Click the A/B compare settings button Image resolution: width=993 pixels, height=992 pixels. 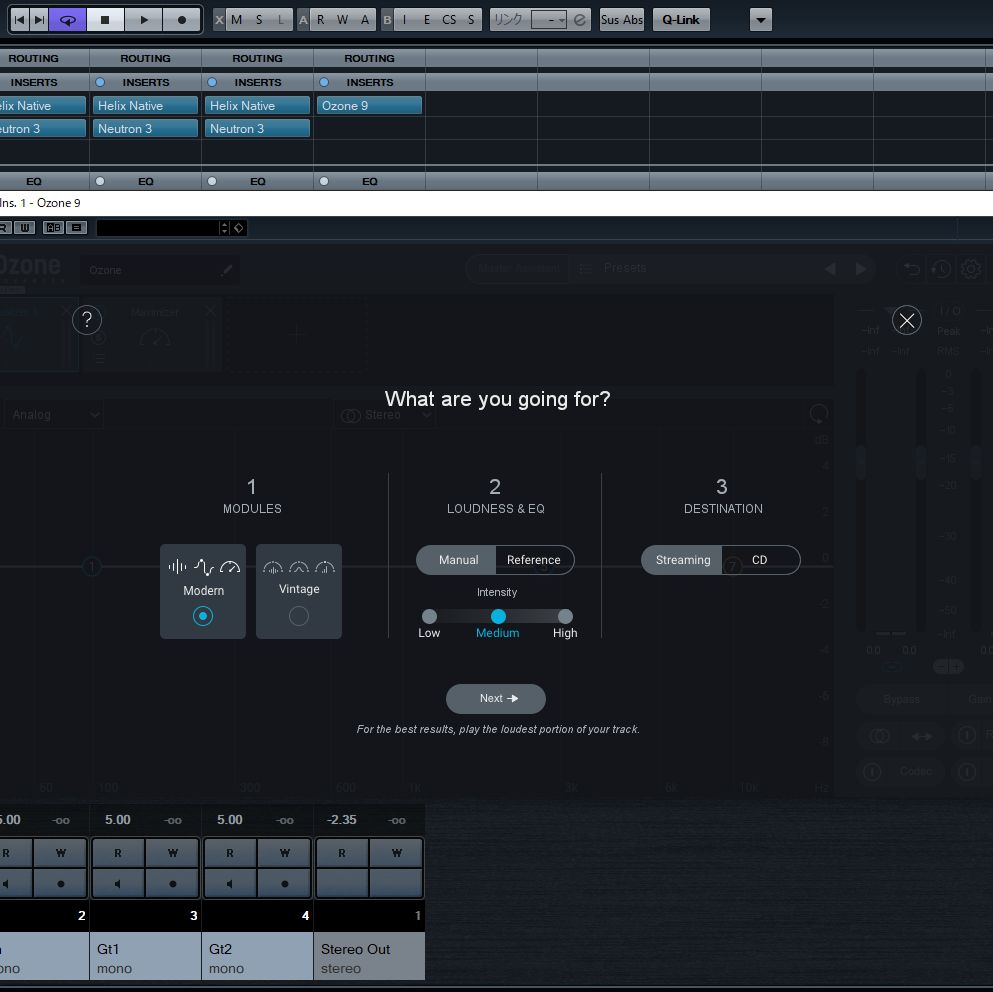[53, 227]
